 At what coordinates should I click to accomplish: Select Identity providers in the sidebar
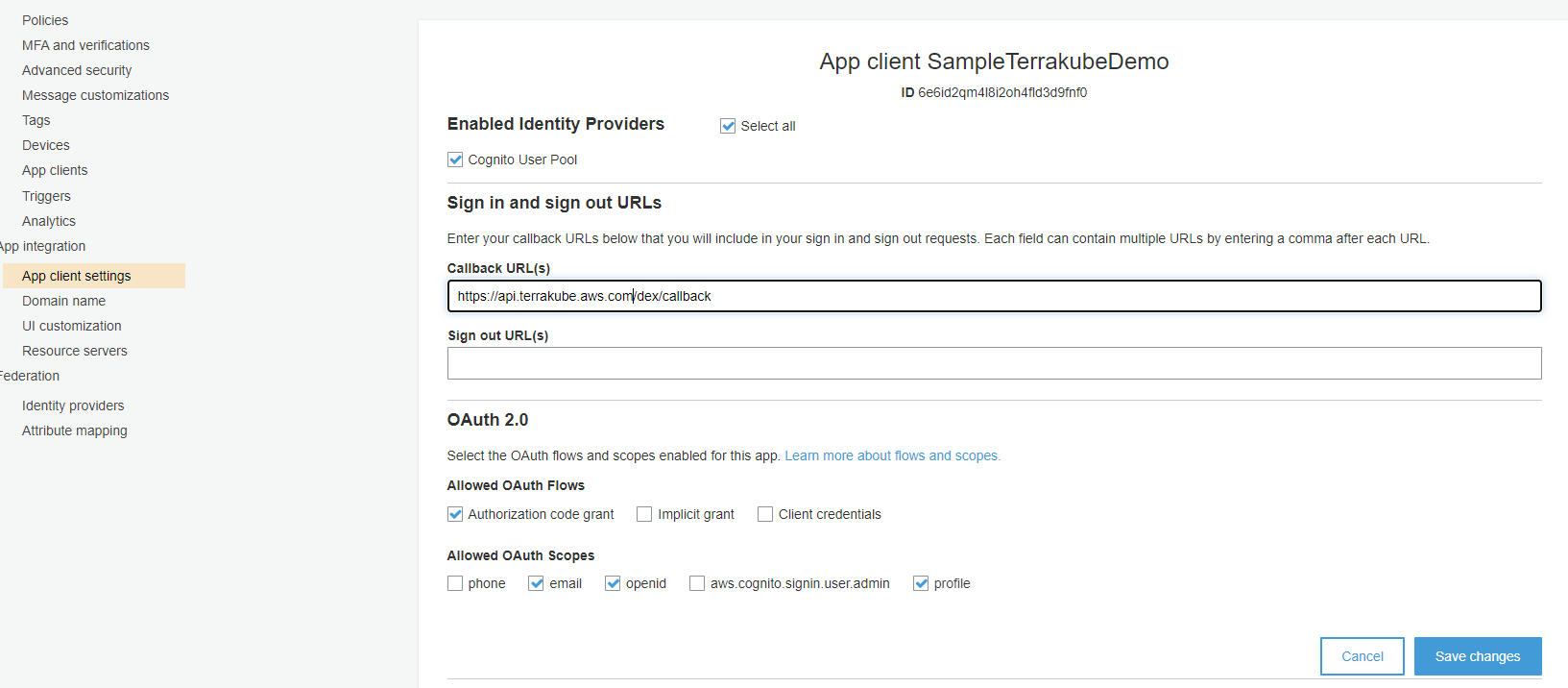pyautogui.click(x=73, y=405)
